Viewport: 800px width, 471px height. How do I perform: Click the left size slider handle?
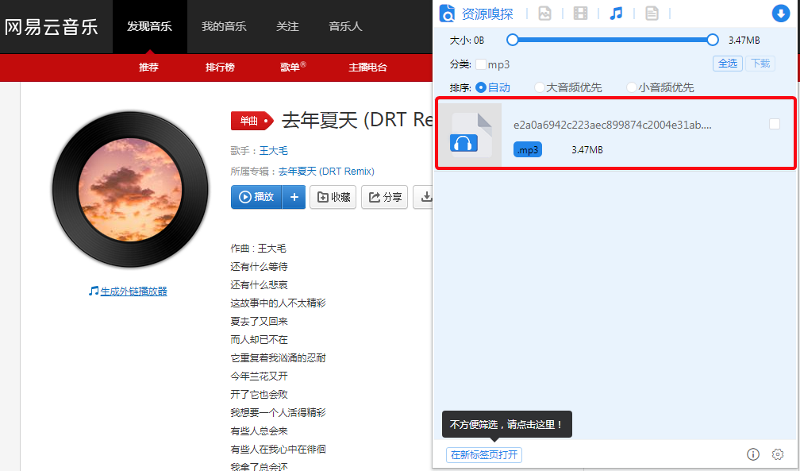click(x=513, y=40)
